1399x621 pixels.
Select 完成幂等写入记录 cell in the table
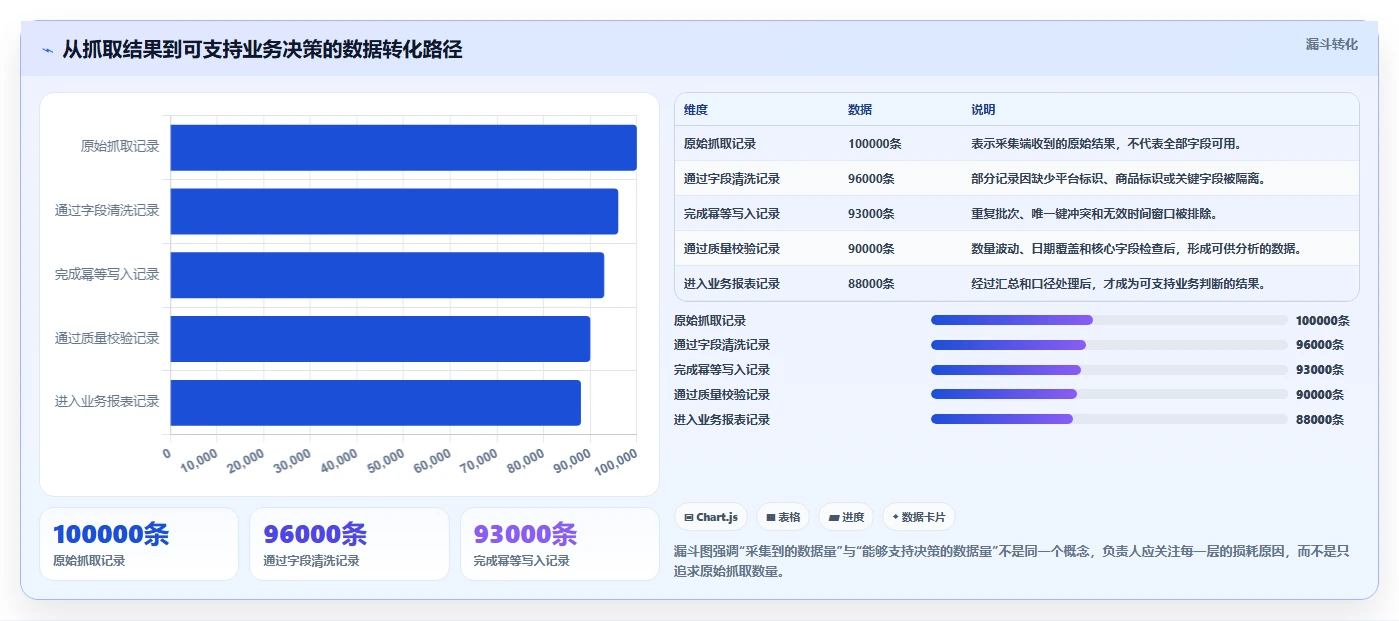732,214
